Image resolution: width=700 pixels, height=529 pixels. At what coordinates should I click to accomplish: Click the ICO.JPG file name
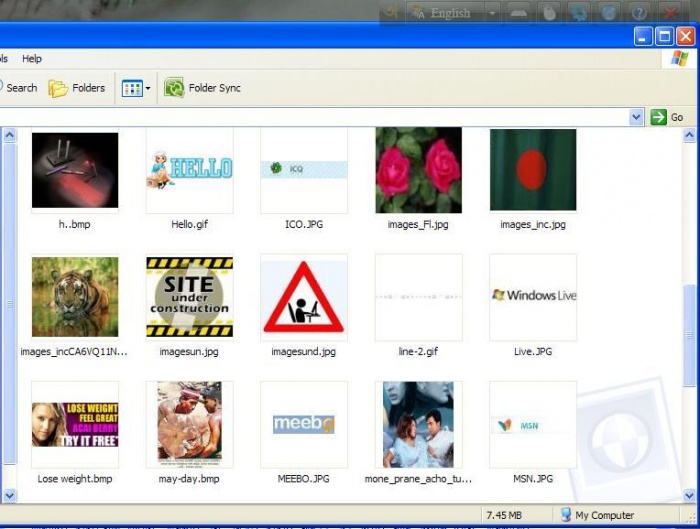pyautogui.click(x=304, y=225)
